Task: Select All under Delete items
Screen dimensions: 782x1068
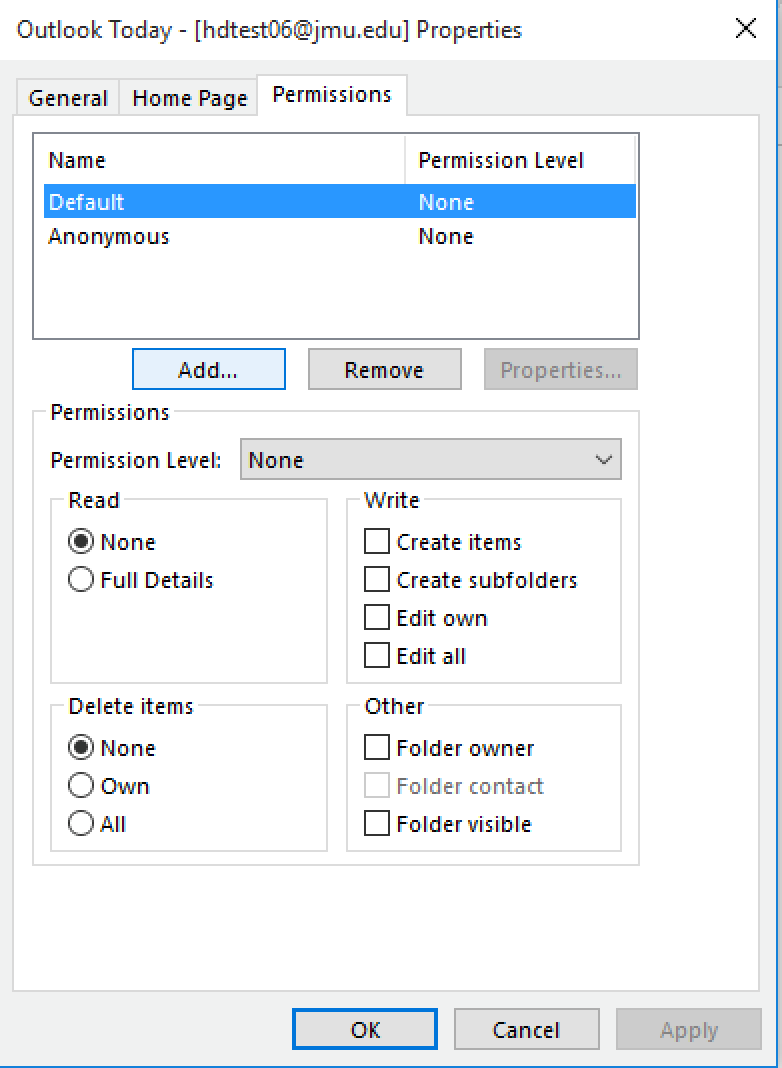Action: (x=81, y=823)
